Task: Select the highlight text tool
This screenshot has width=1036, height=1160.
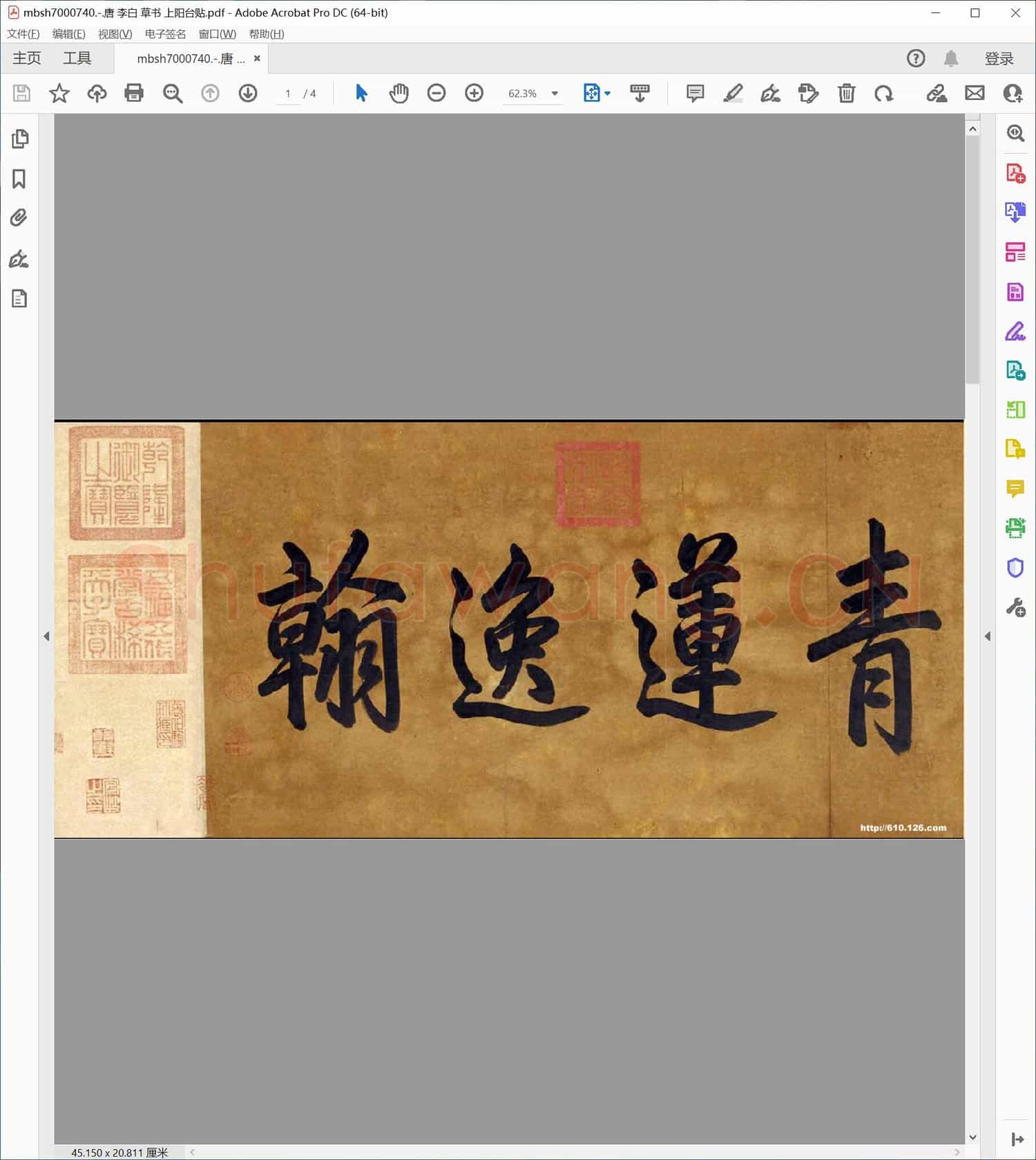Action: pos(733,93)
